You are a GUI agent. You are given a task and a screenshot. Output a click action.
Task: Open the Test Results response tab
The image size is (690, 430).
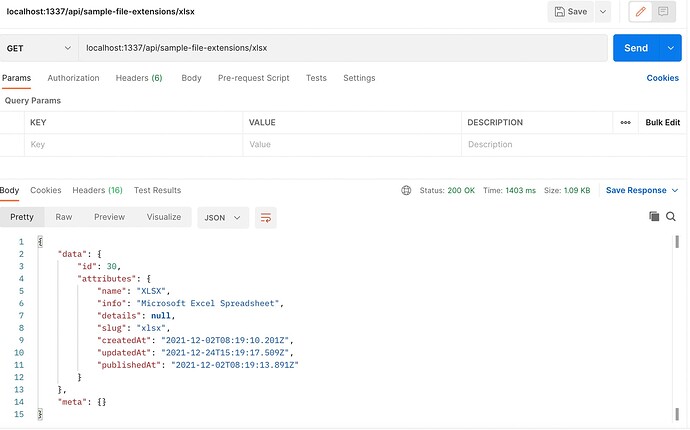tap(157, 190)
